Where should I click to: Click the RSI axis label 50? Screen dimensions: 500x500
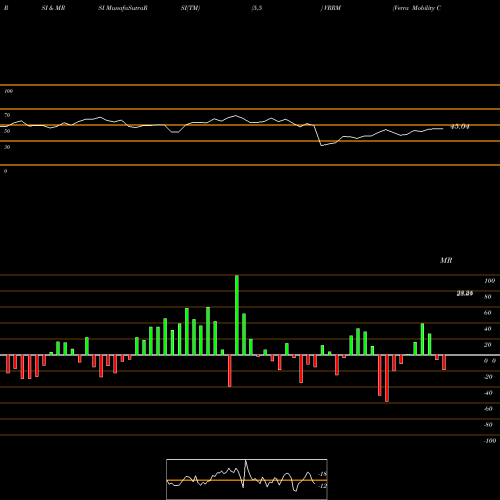click(7, 131)
